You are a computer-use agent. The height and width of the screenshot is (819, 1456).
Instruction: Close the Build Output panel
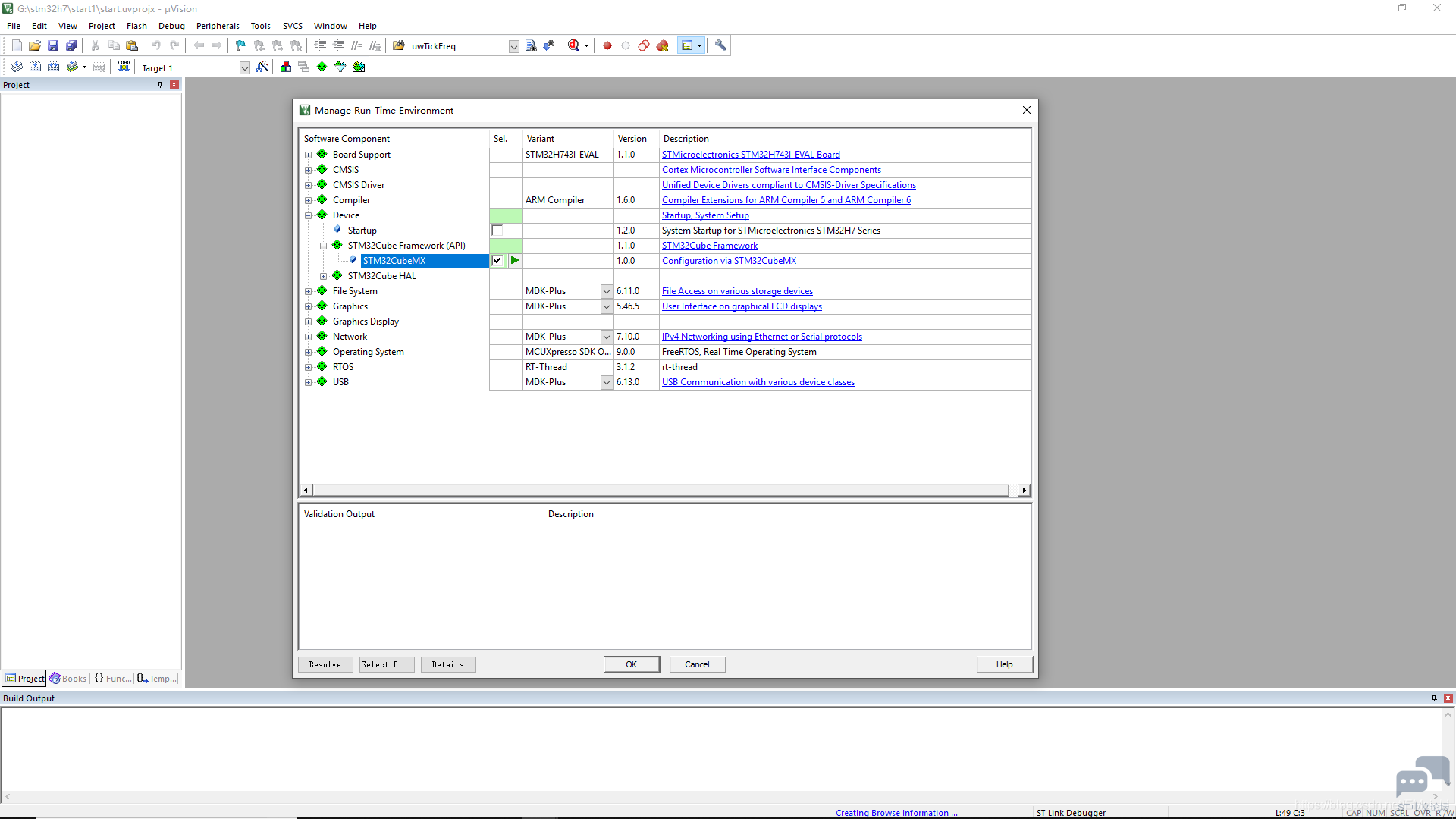[x=1448, y=698]
